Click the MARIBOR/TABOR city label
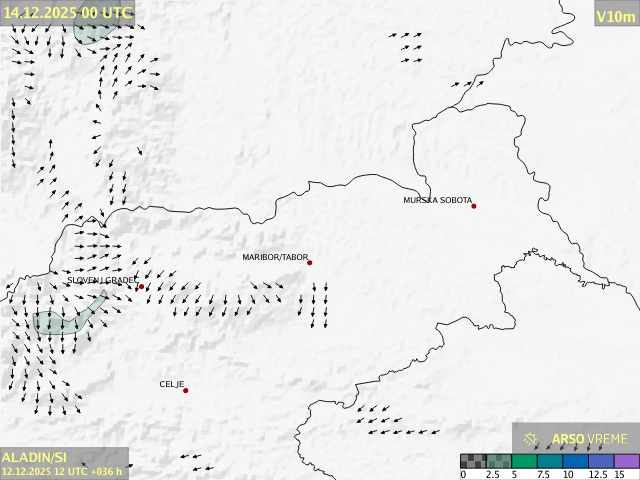This screenshot has width=640, height=480. click(x=275, y=257)
